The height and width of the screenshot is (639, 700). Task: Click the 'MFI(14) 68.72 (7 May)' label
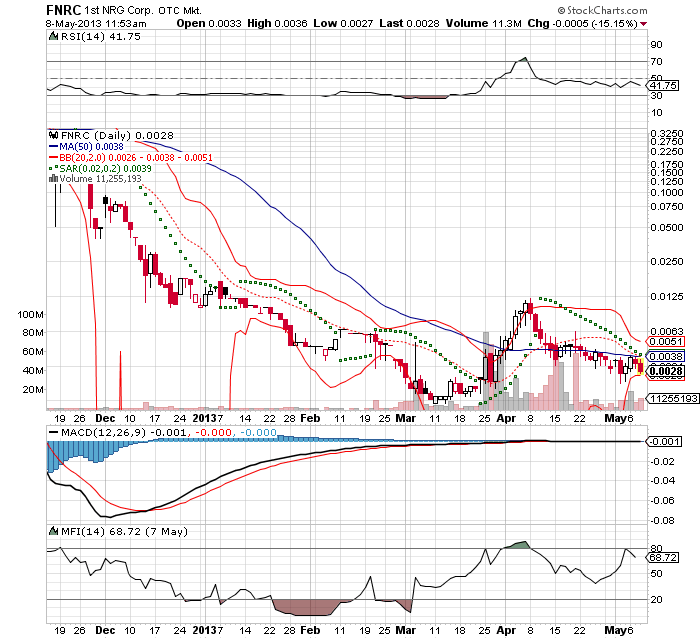124,531
